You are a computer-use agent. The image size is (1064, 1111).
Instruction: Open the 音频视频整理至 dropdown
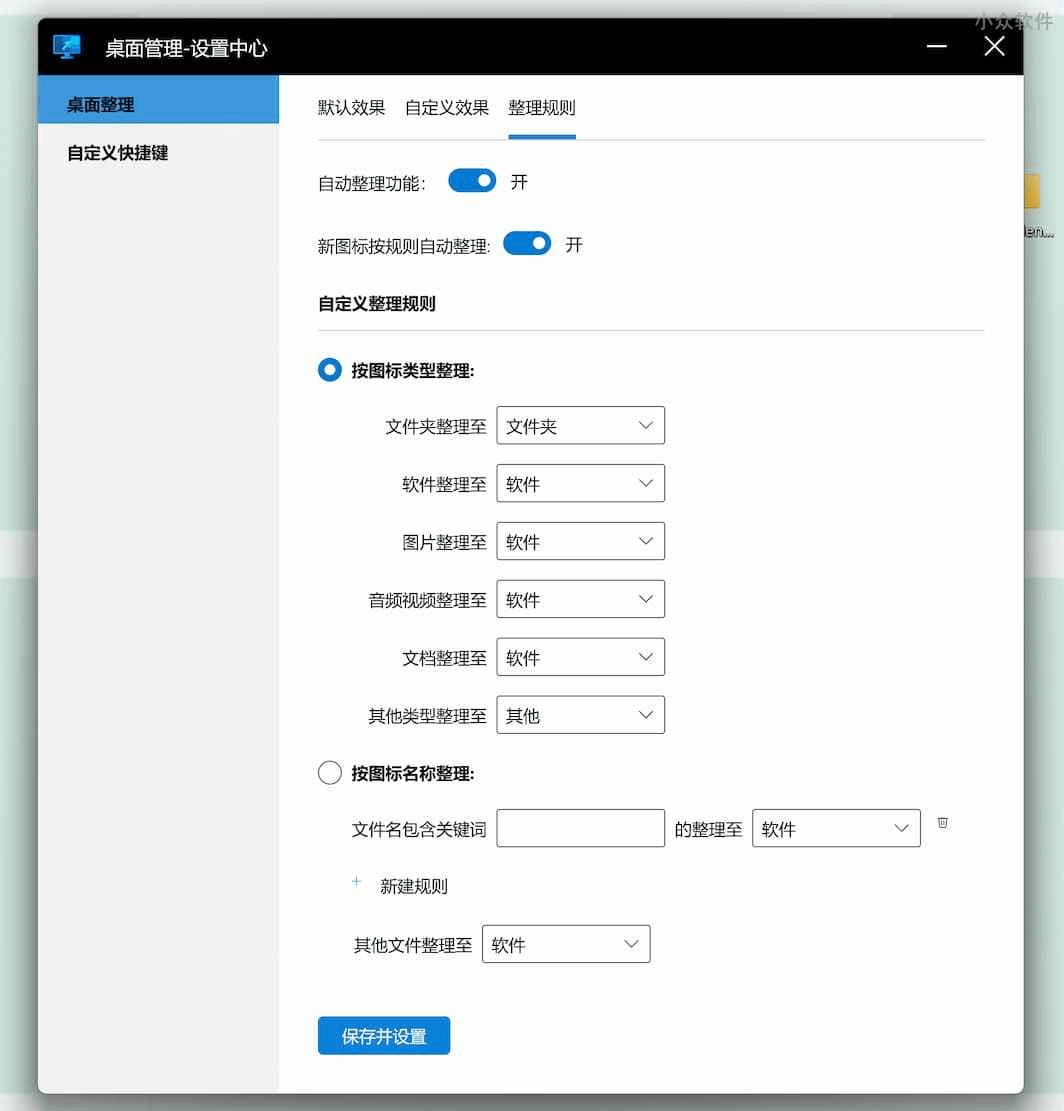580,599
